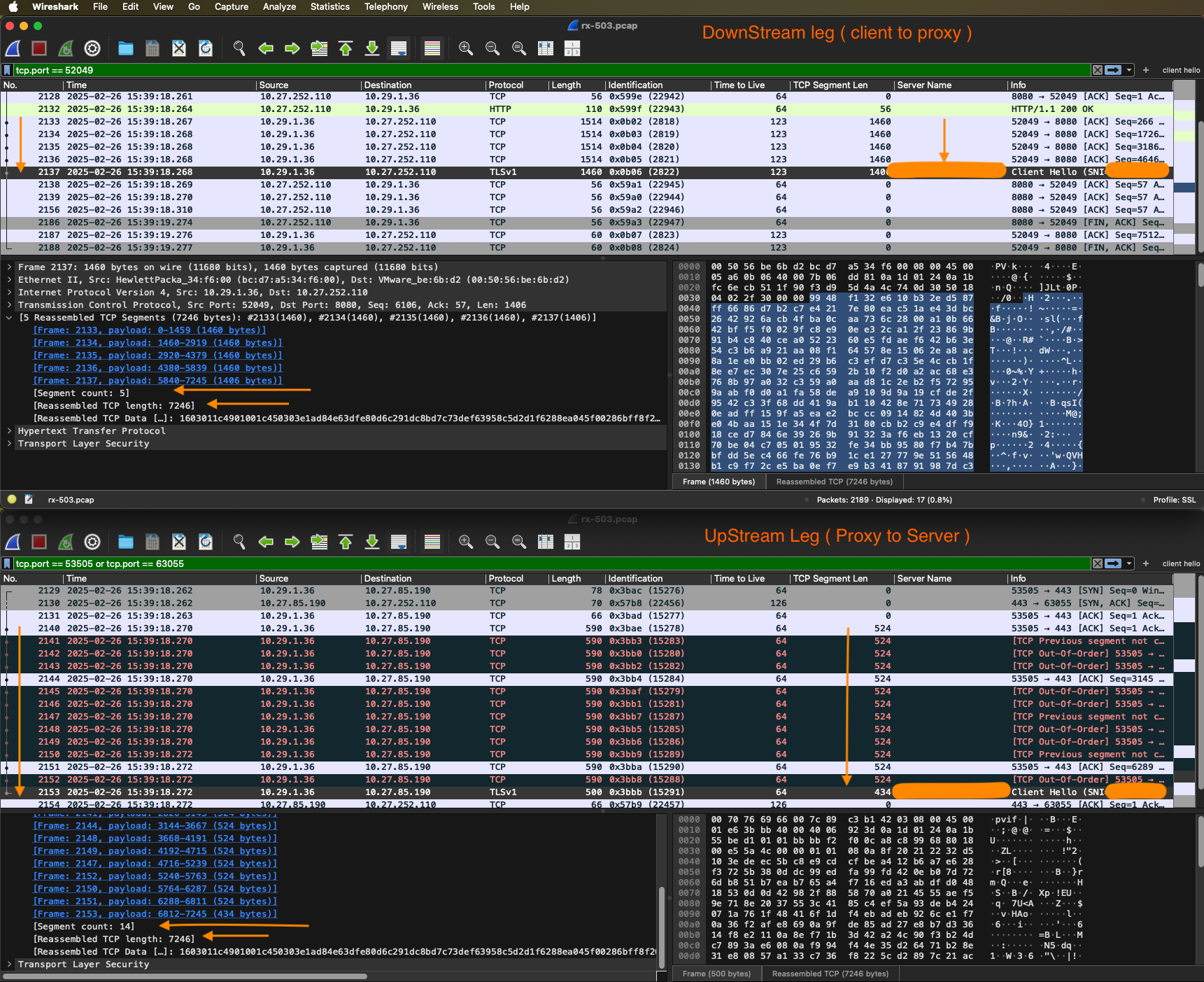
Task: Open the Statistics menu
Action: [x=330, y=7]
